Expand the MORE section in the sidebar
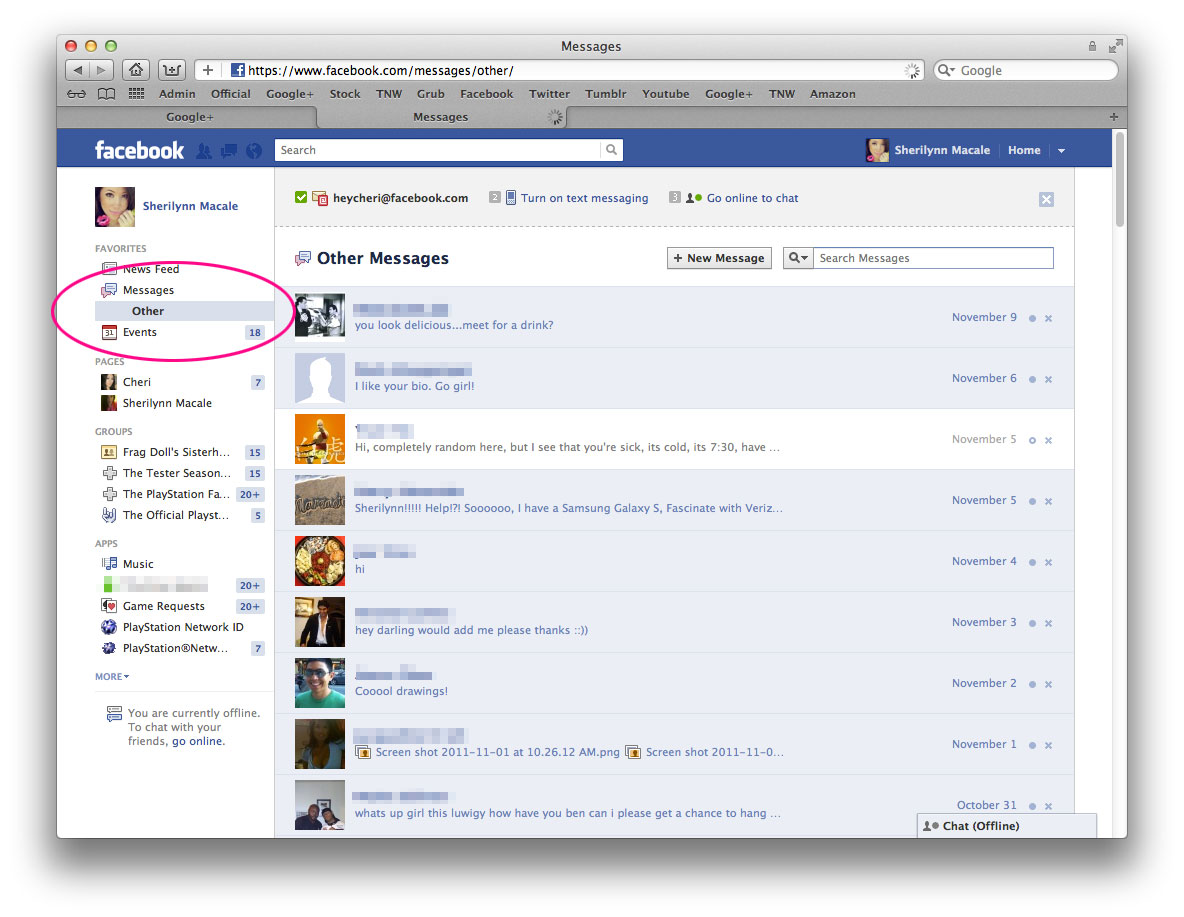Image resolution: width=1184 pixels, height=917 pixels. pos(112,677)
